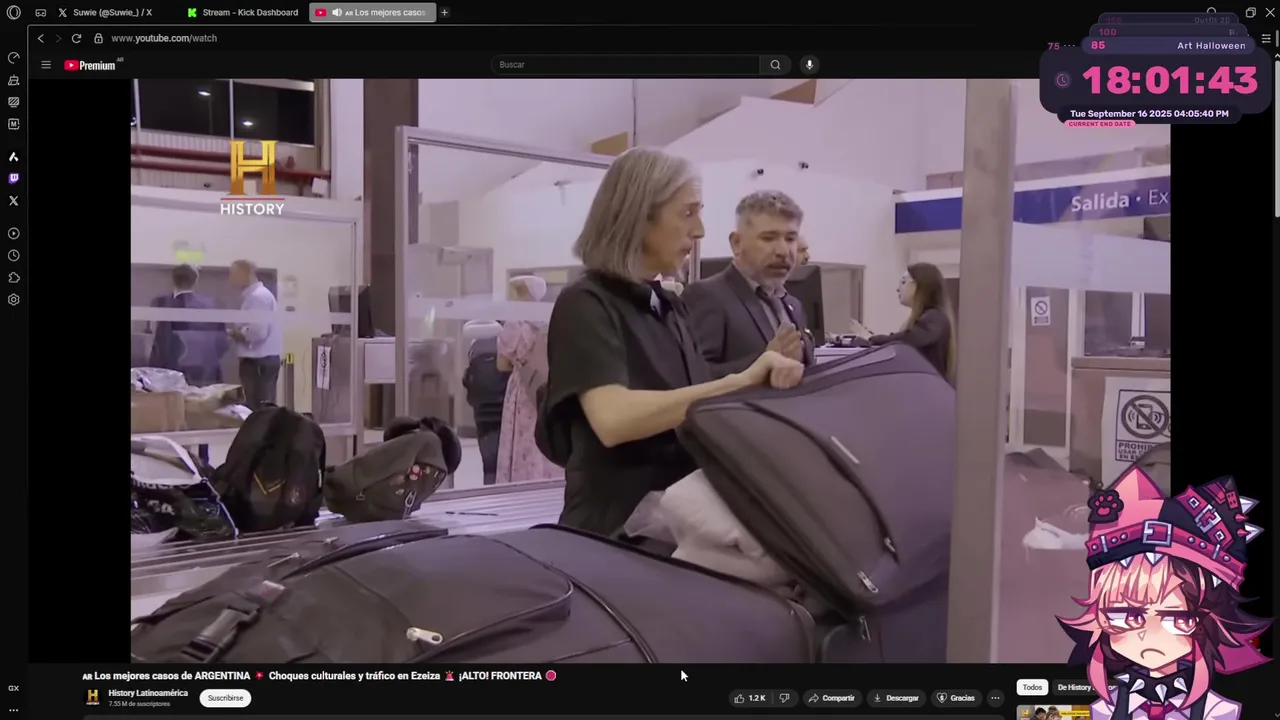Click the GX label at sidebar bottom
The image size is (1280, 720).
click(13, 688)
